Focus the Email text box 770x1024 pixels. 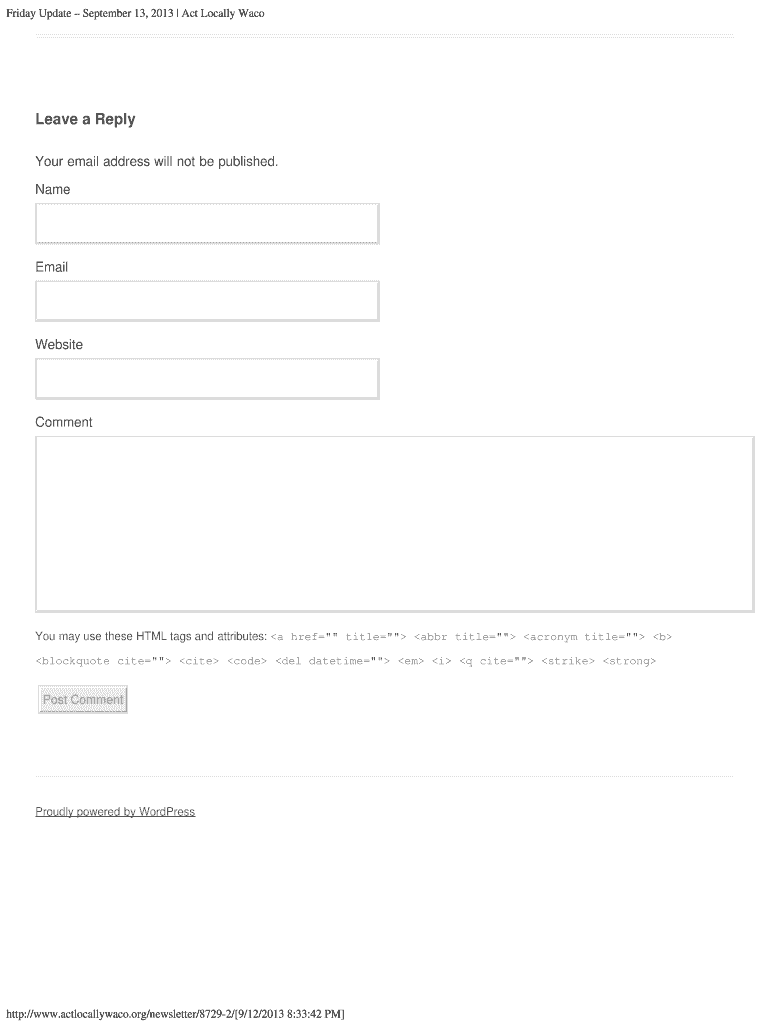click(x=207, y=301)
